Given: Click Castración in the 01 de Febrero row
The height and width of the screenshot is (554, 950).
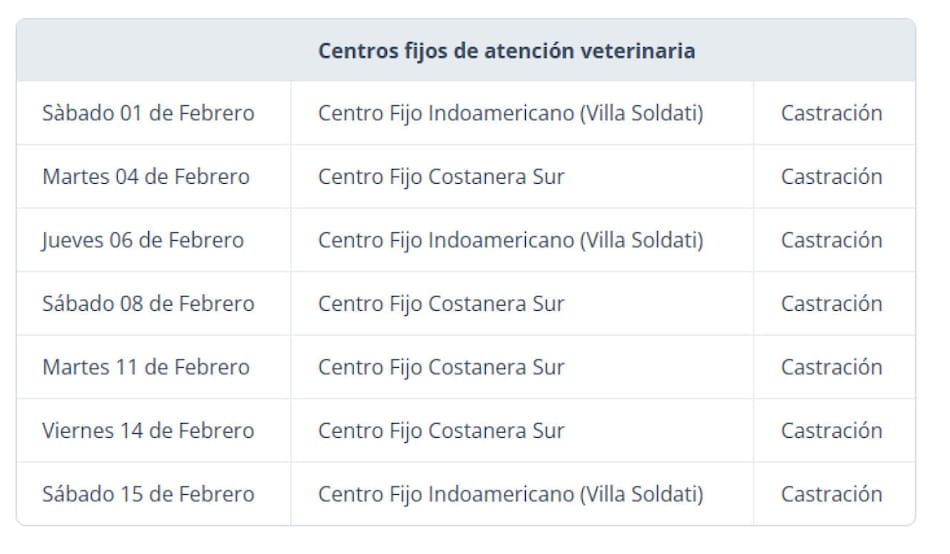Looking at the screenshot, I should (x=831, y=113).
